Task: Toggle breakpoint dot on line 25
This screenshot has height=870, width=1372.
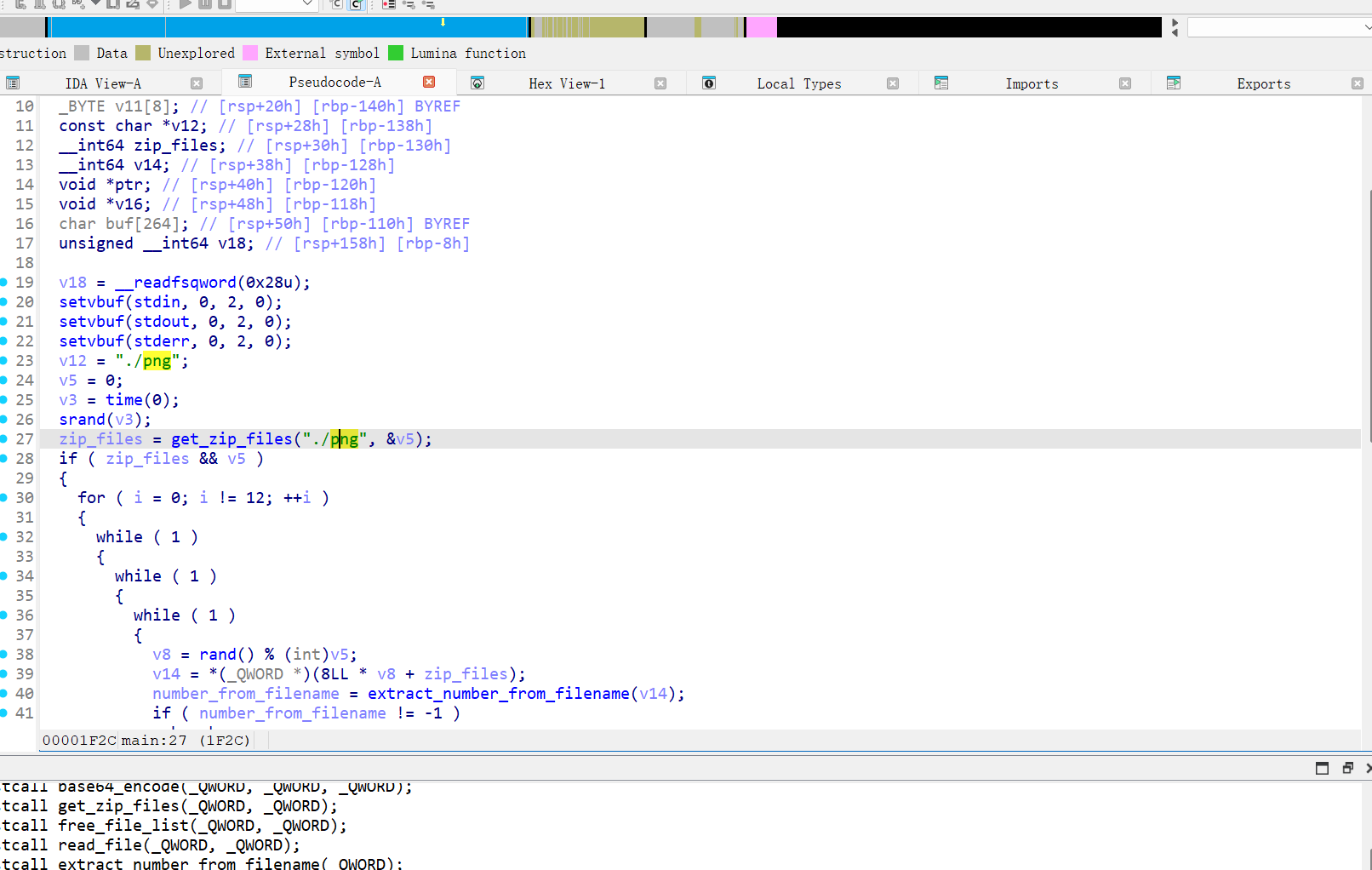Action: pyautogui.click(x=4, y=400)
